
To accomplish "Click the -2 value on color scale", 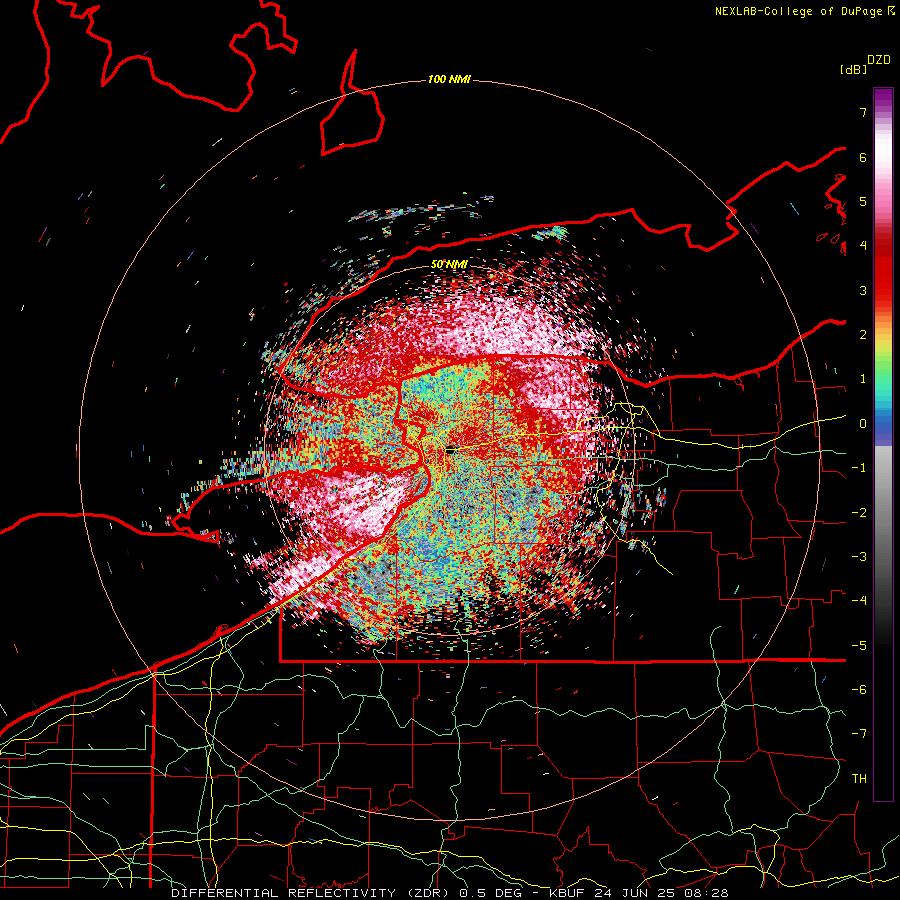I will point(859,513).
